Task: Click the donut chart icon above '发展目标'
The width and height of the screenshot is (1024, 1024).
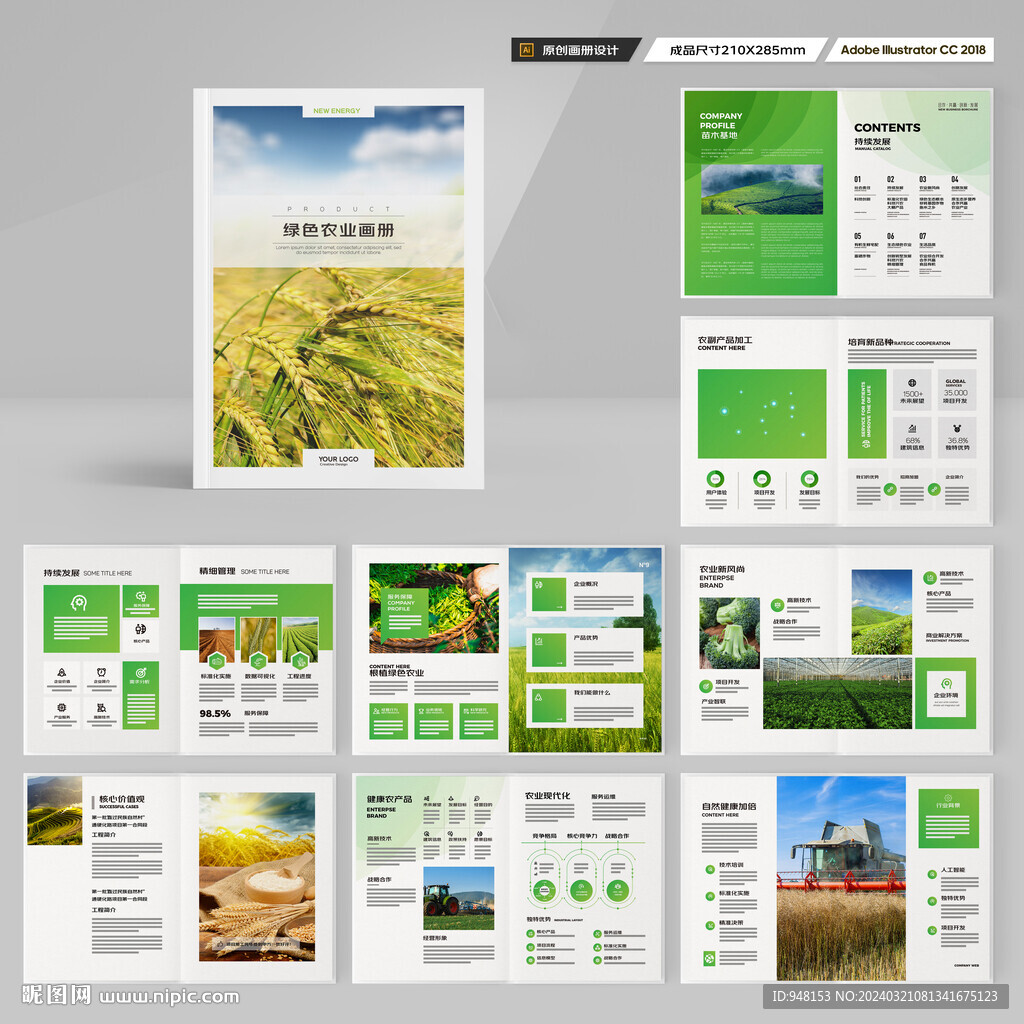Action: pos(809,479)
